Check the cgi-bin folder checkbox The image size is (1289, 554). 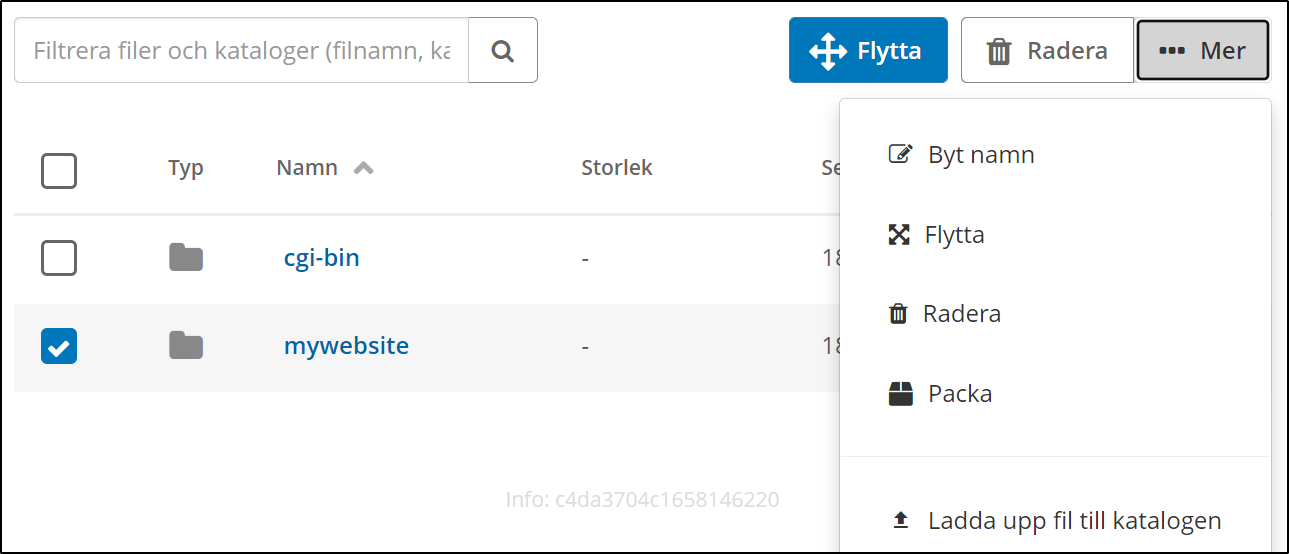pos(59,259)
